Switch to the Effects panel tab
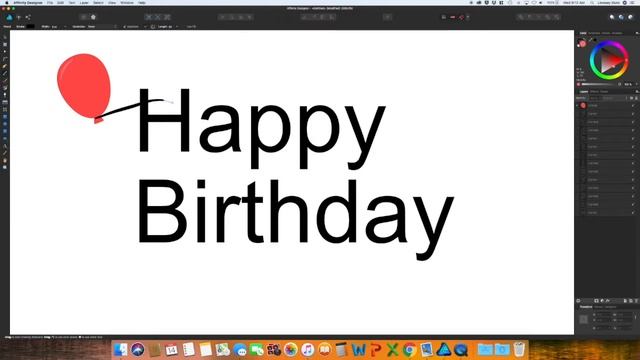The image size is (640, 360). 594,91
